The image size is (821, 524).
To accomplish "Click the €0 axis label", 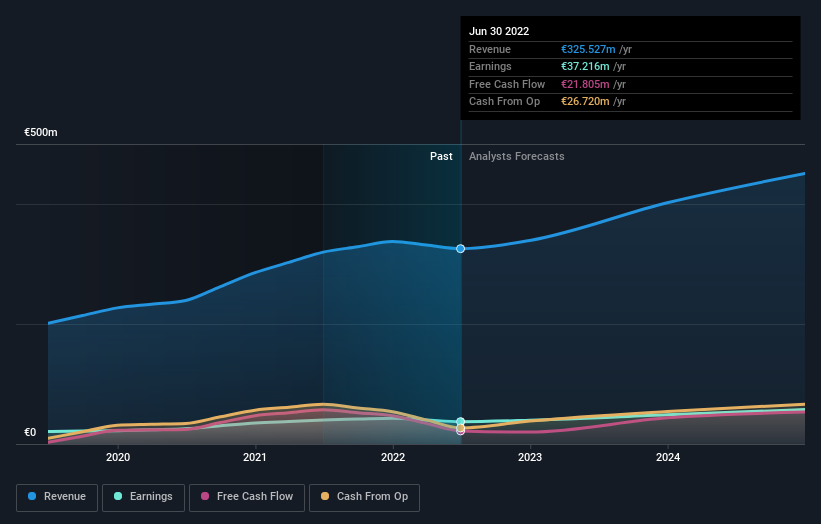I will (30, 432).
